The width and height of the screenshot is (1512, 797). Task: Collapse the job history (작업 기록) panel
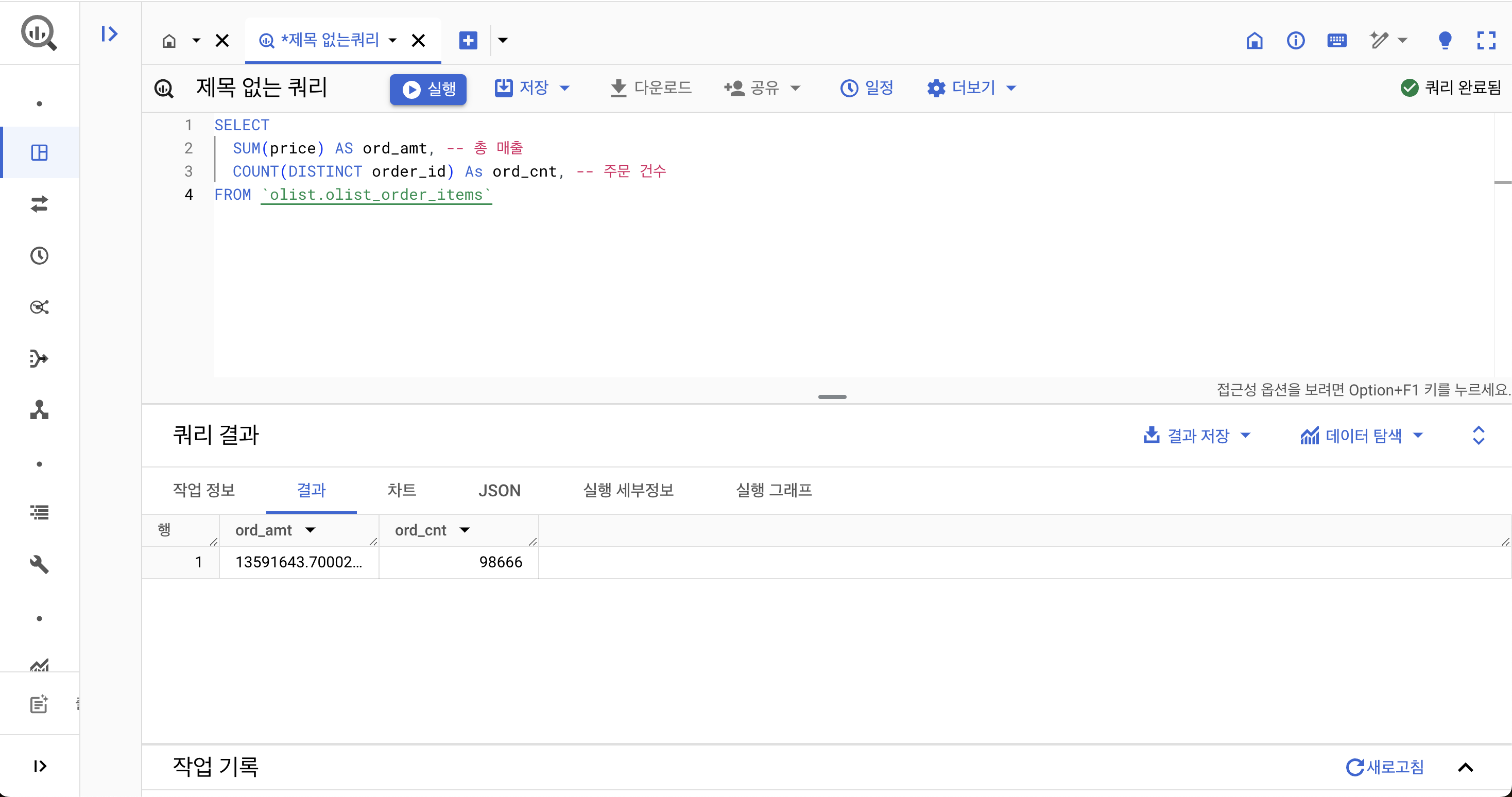[x=1465, y=767]
